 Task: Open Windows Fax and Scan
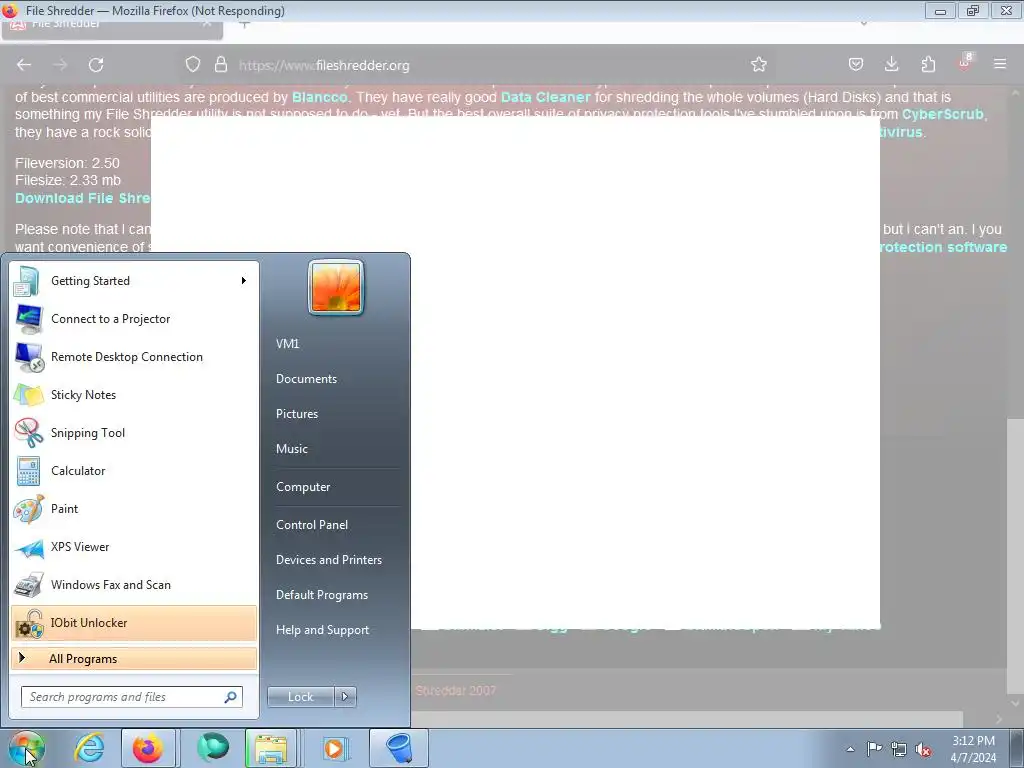134,584
